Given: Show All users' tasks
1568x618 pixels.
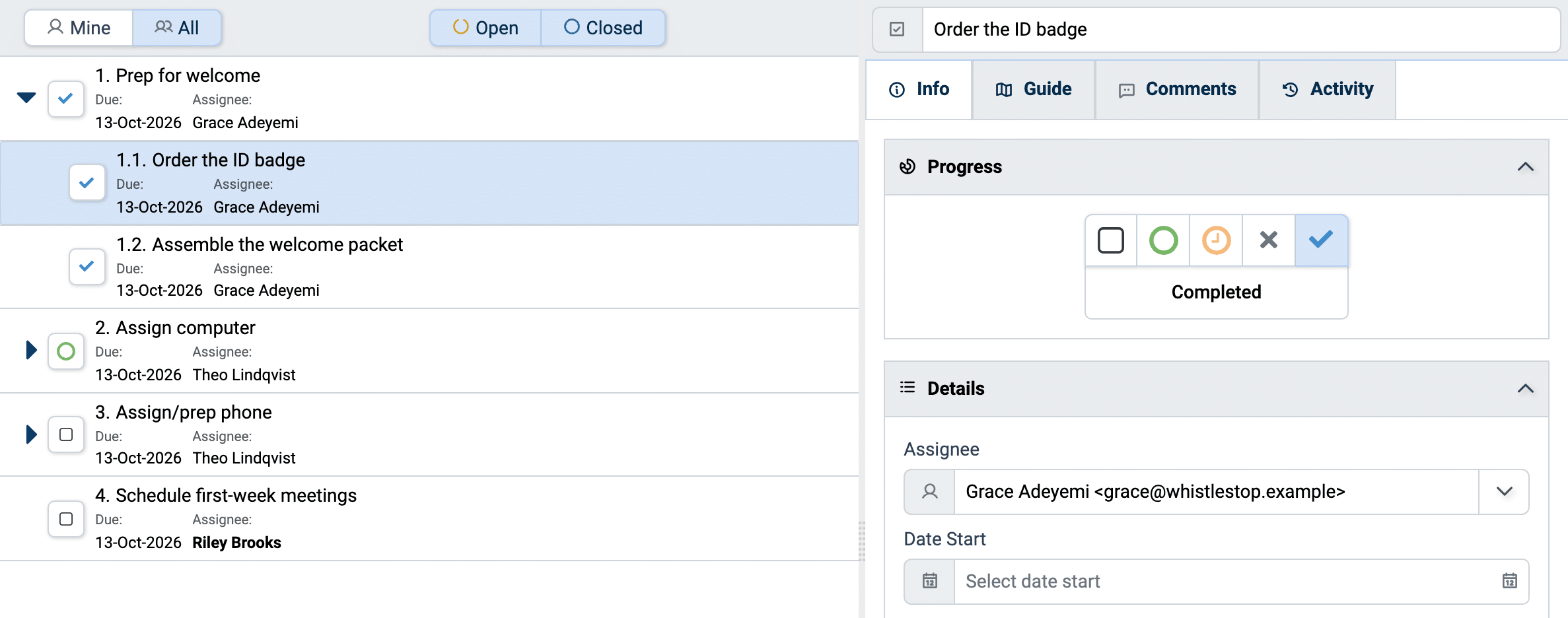Looking at the screenshot, I should pos(177,28).
